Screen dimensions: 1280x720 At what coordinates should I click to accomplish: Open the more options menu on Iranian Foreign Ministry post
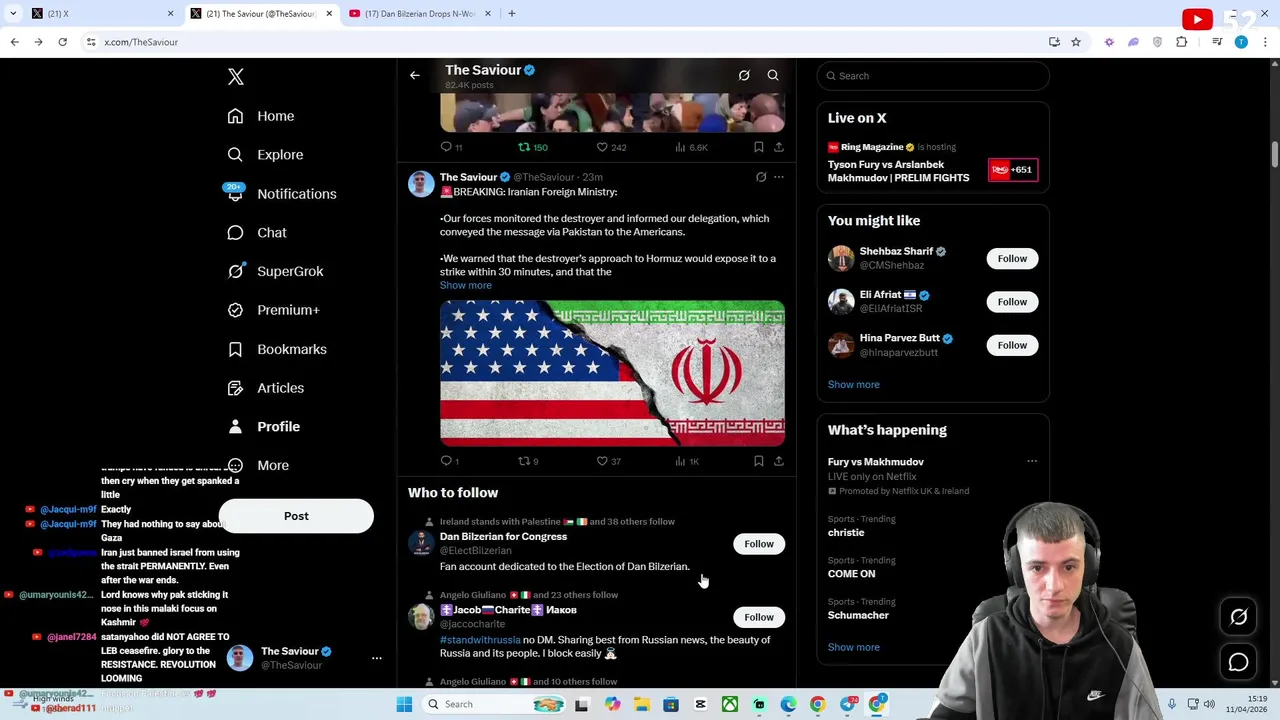(779, 177)
